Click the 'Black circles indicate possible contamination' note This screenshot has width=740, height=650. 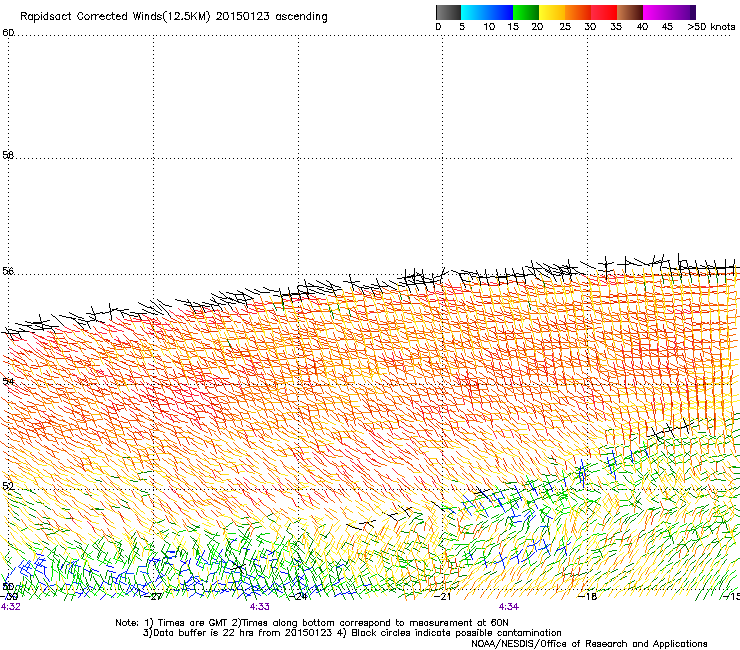(x=450, y=633)
